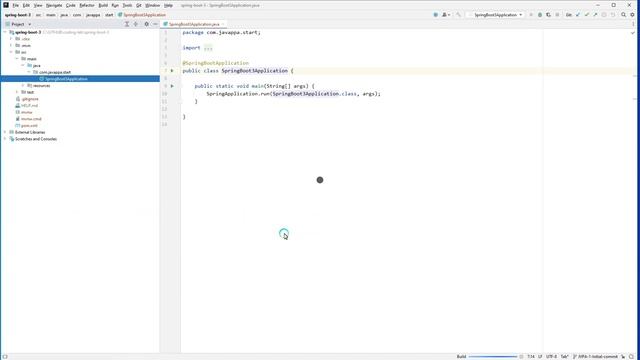Open the Build menu
640x360 pixels.
[103, 5]
